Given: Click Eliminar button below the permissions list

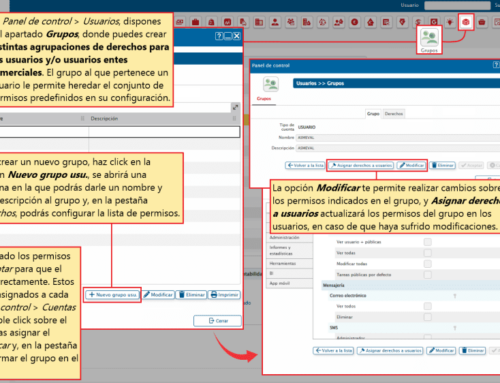Looking at the screenshot, I should click(x=472, y=351).
